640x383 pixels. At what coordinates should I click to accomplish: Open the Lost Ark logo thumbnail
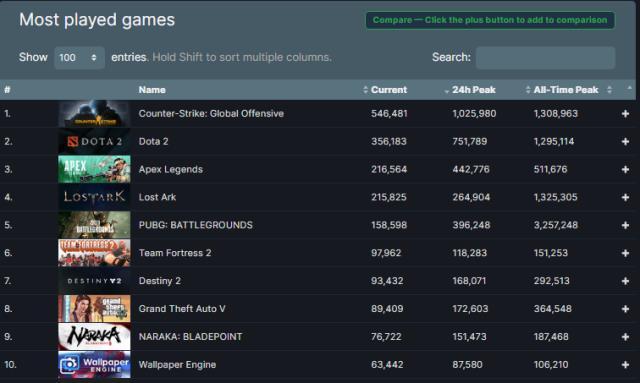click(94, 197)
